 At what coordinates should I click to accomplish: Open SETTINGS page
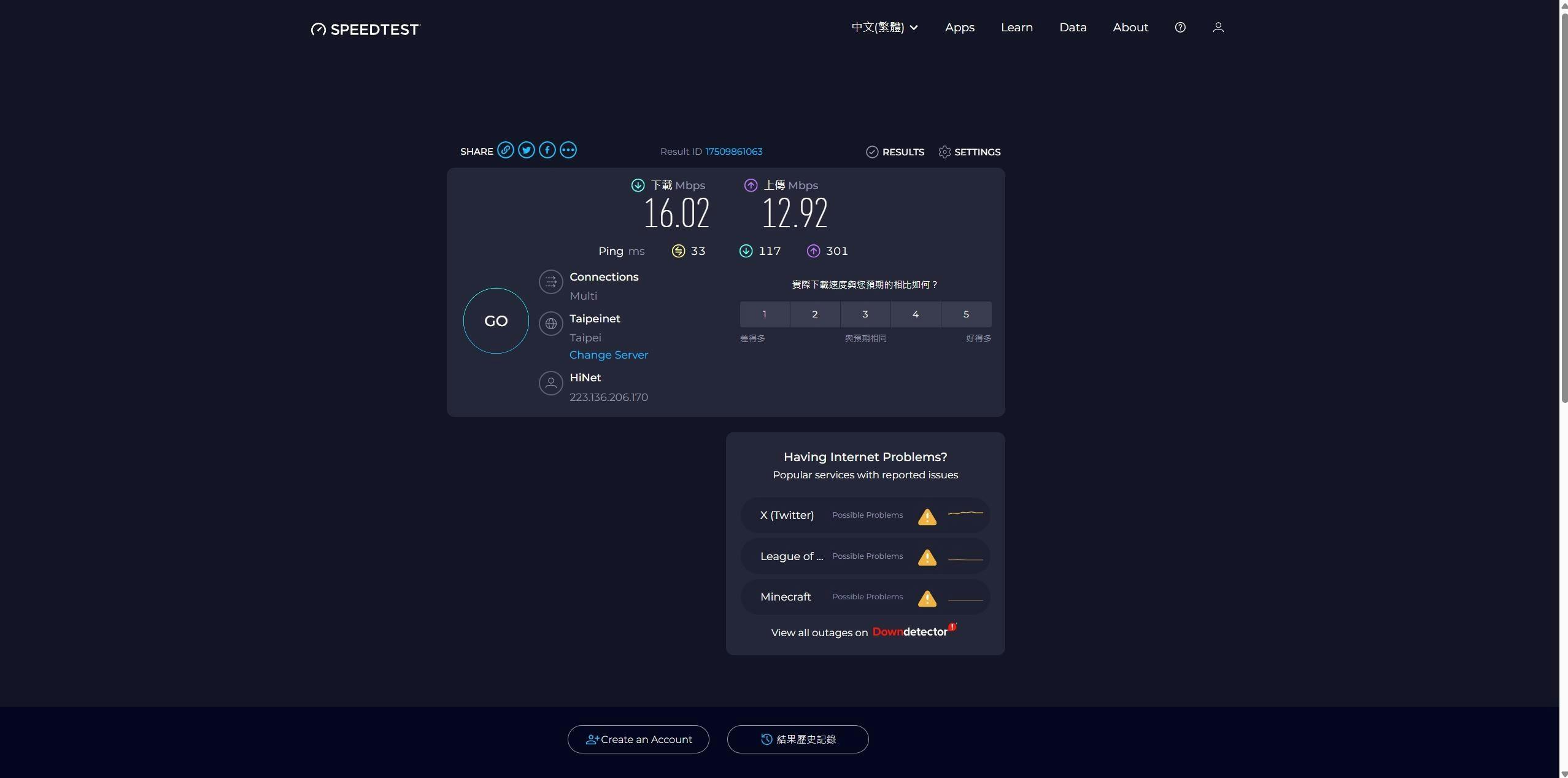pyautogui.click(x=970, y=152)
